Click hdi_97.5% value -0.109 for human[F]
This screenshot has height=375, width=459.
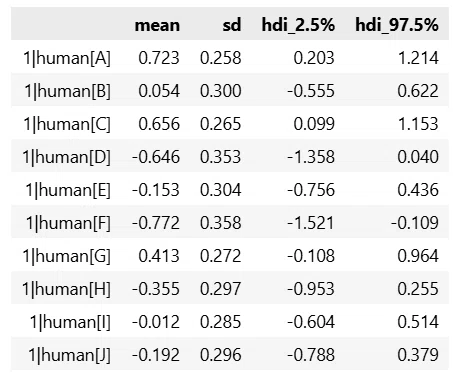(x=415, y=223)
